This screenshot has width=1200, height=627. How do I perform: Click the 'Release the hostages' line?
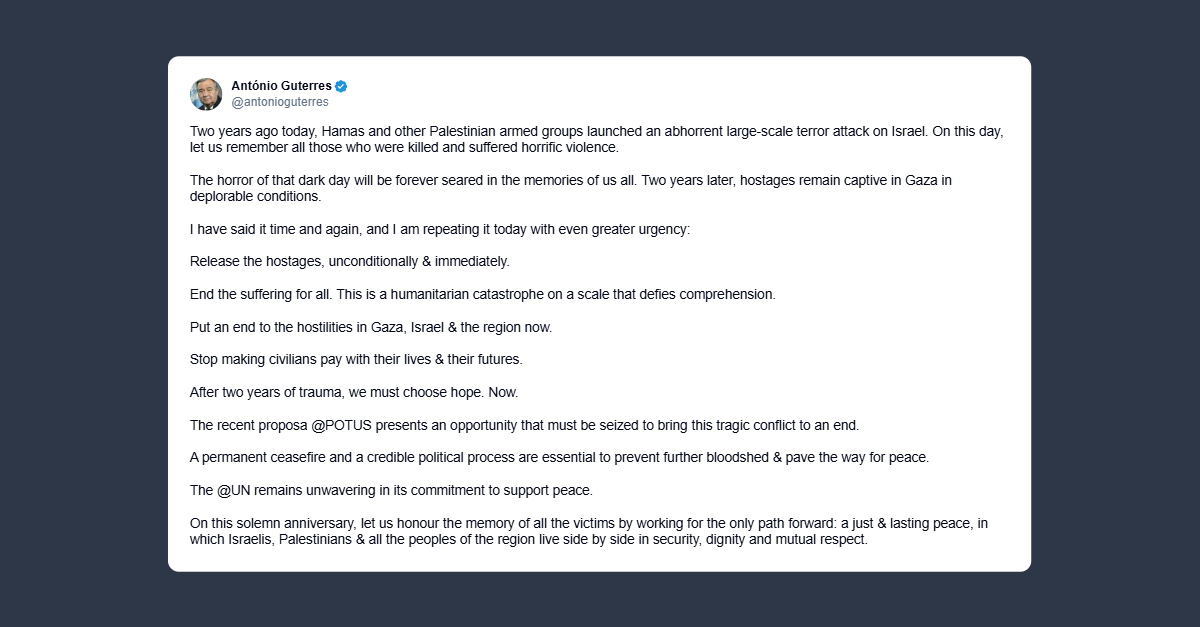pyautogui.click(x=350, y=262)
